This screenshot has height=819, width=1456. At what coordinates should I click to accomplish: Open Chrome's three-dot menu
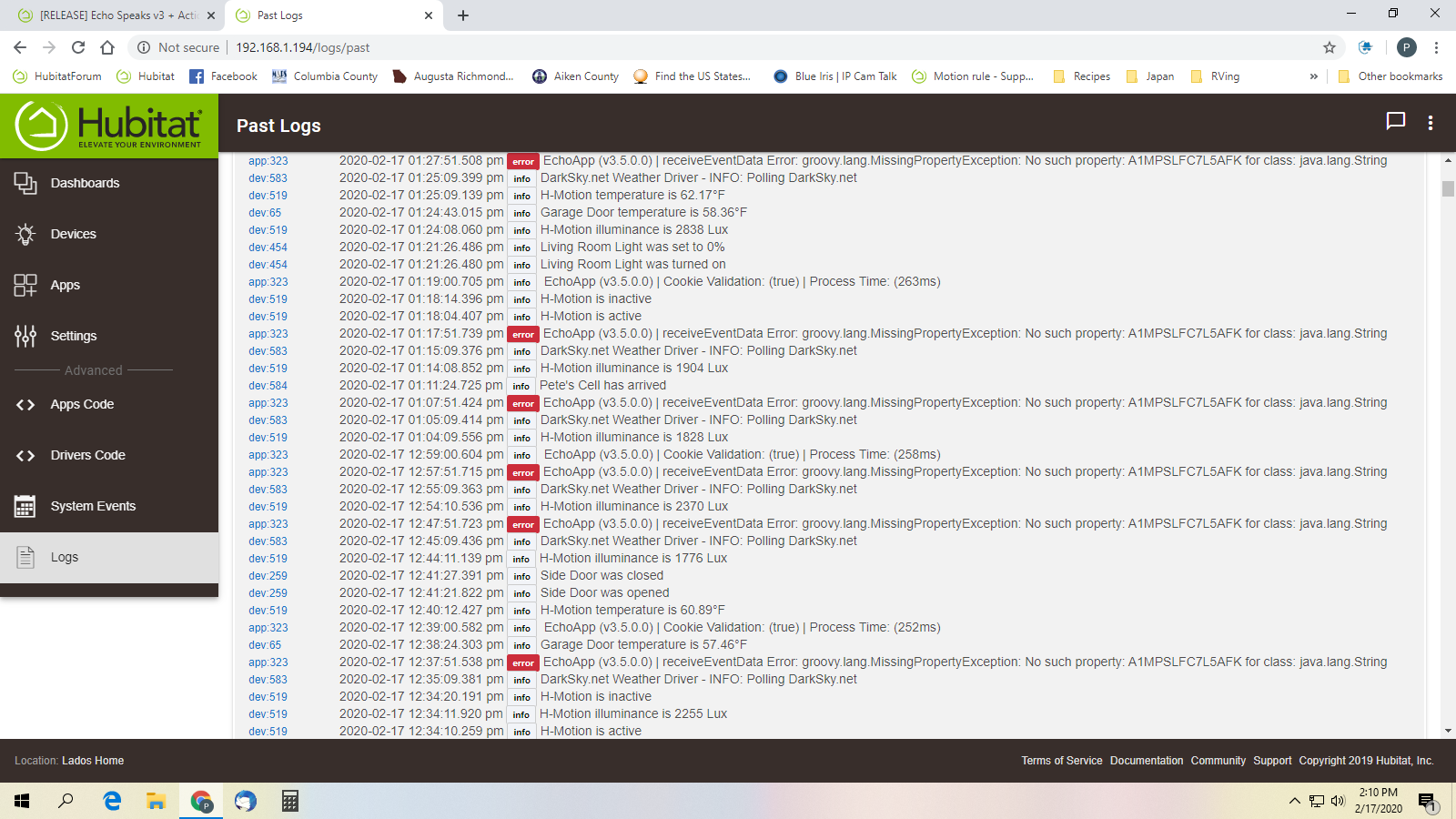1436,47
